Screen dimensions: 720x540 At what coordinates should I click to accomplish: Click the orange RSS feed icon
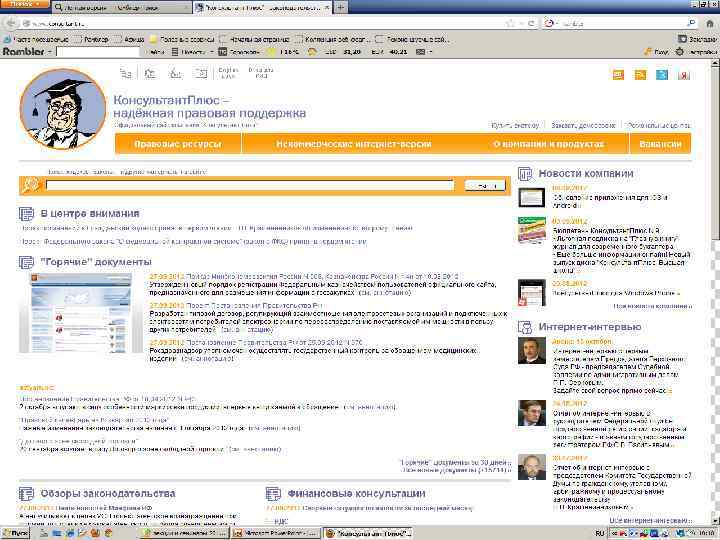point(640,75)
